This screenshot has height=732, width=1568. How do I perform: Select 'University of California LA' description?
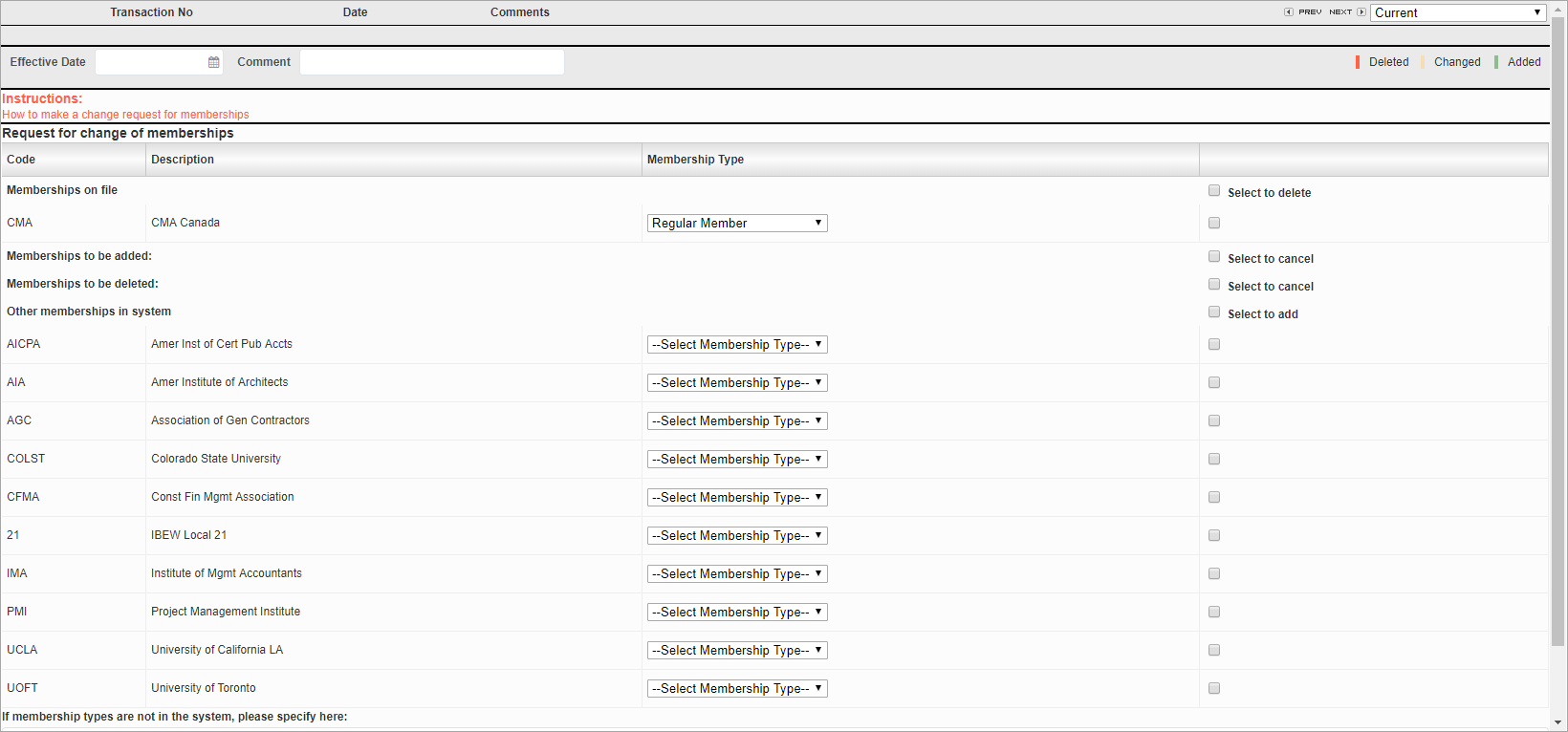(217, 650)
